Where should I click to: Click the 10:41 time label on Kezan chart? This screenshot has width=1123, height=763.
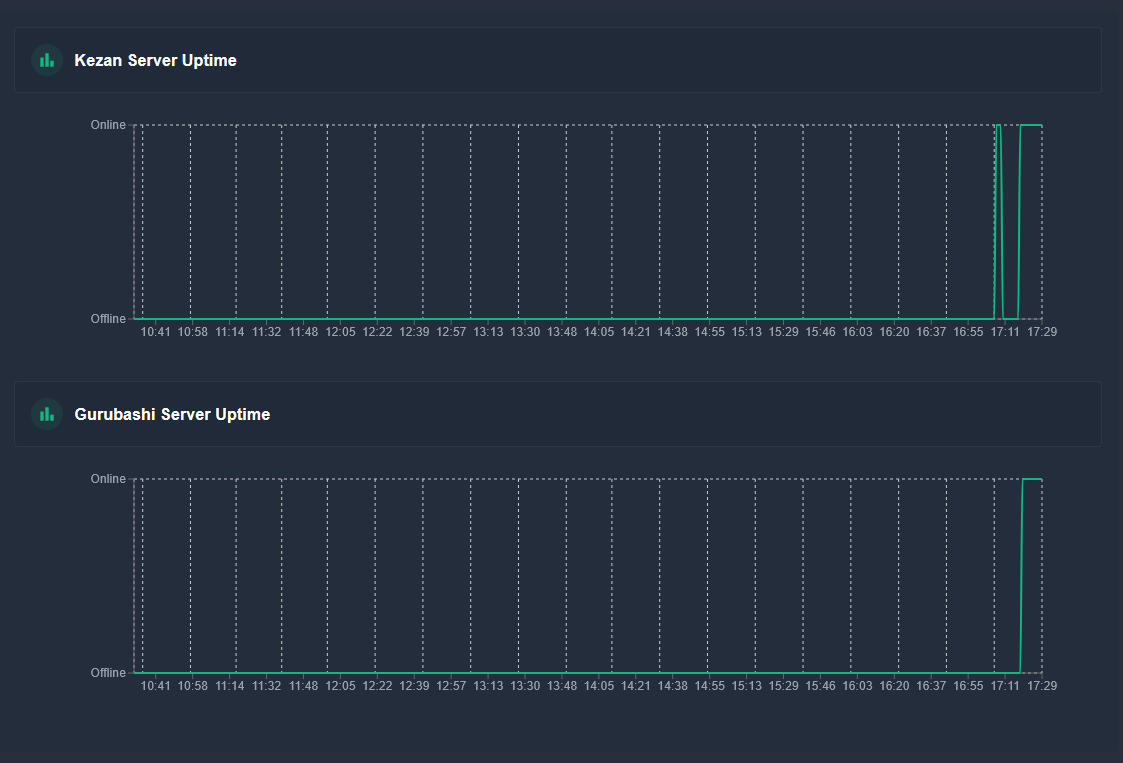(x=155, y=332)
